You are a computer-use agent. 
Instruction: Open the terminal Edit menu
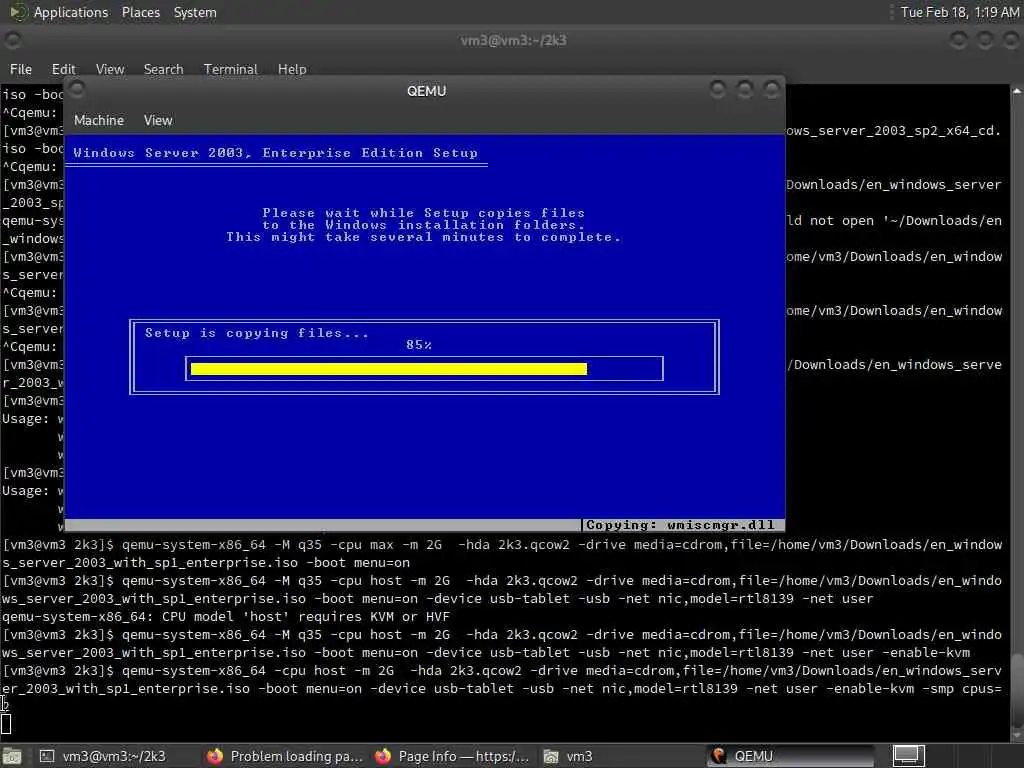[x=63, y=69]
